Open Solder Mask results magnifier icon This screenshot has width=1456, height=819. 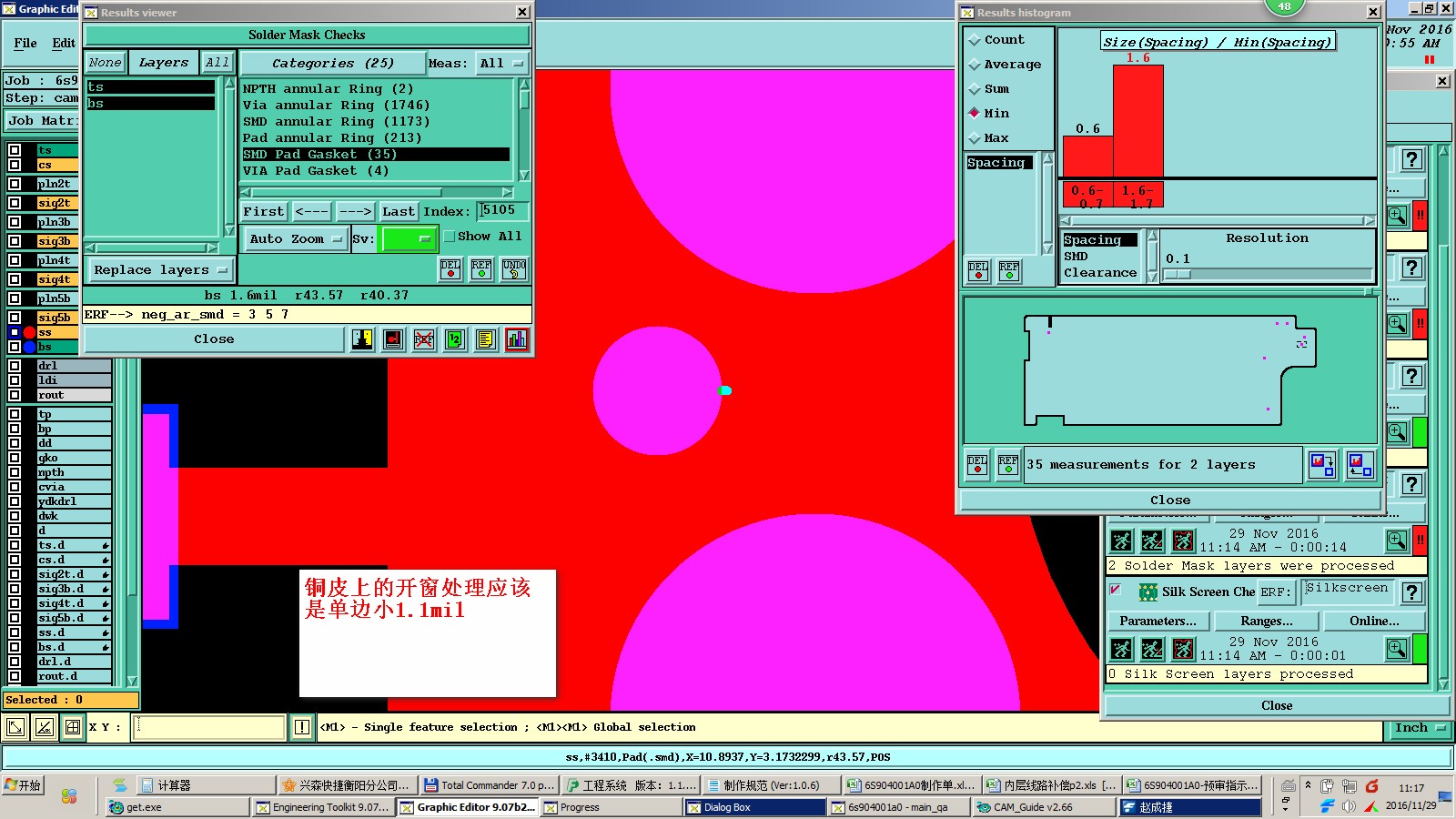[1397, 541]
